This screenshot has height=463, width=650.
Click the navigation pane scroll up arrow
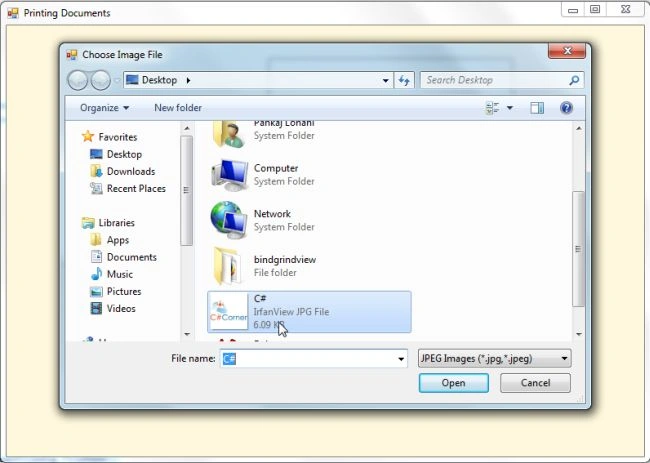click(x=187, y=128)
